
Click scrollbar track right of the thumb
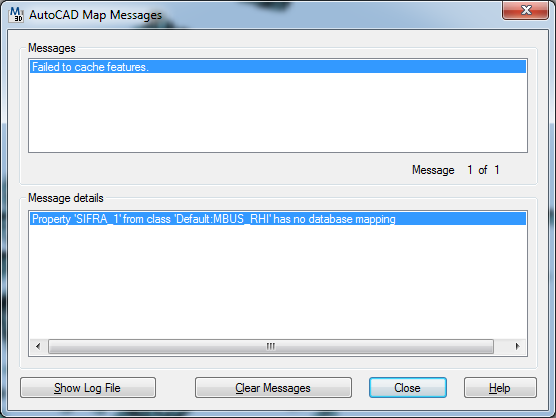point(501,346)
